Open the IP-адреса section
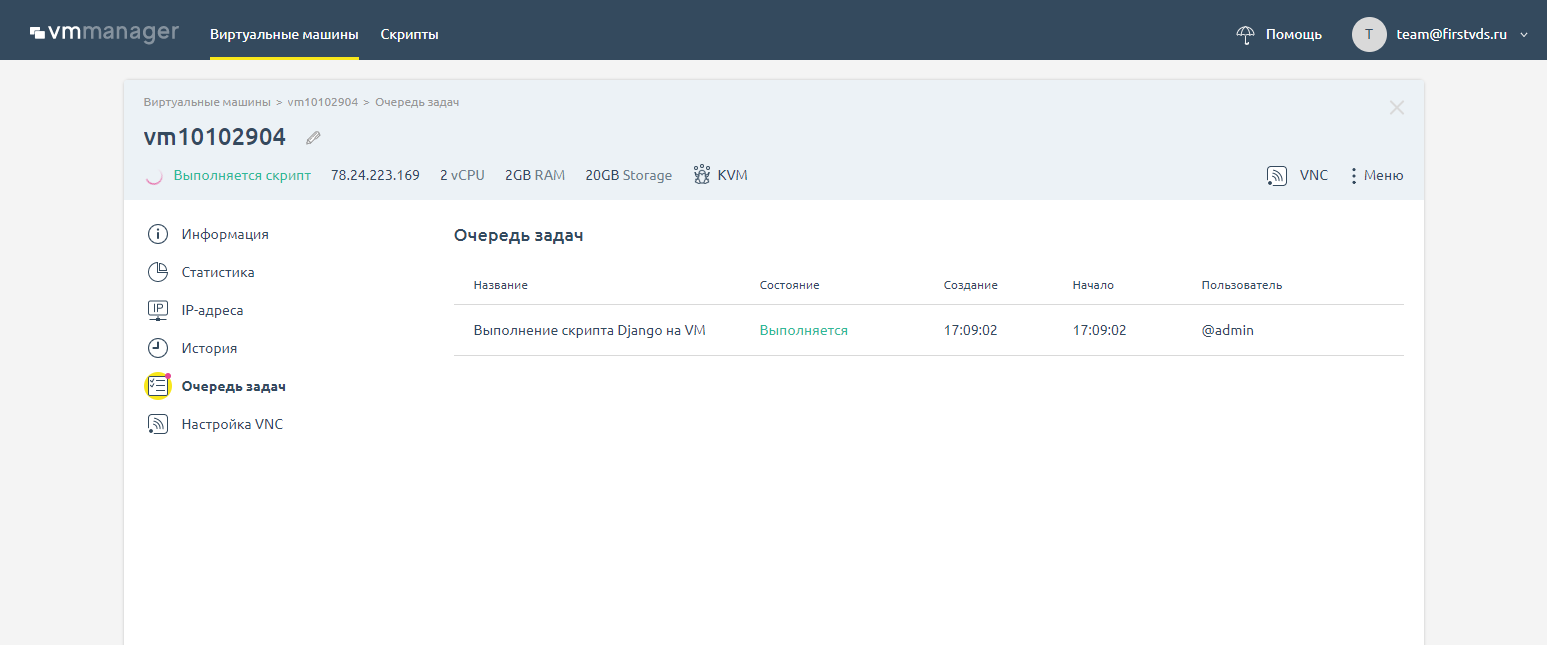 click(x=212, y=310)
